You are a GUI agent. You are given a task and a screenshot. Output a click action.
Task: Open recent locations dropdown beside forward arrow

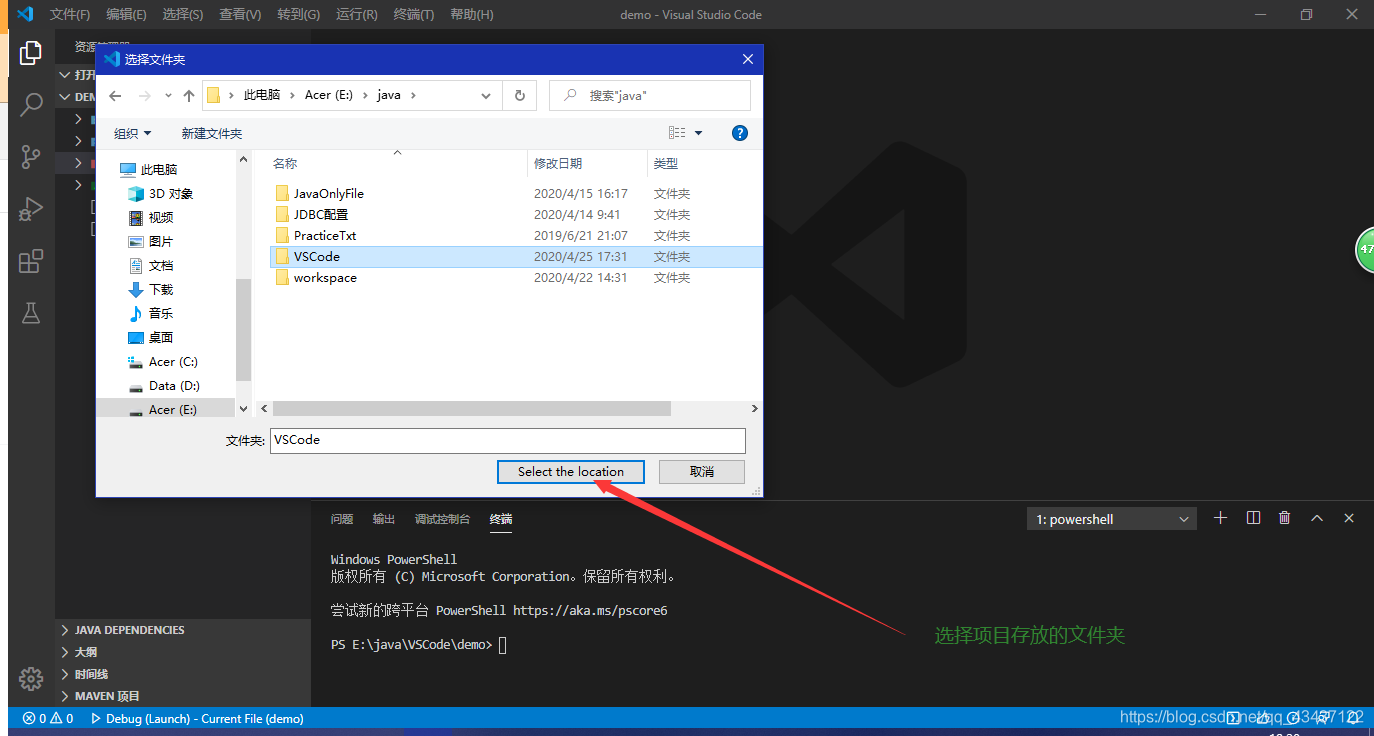pos(168,96)
